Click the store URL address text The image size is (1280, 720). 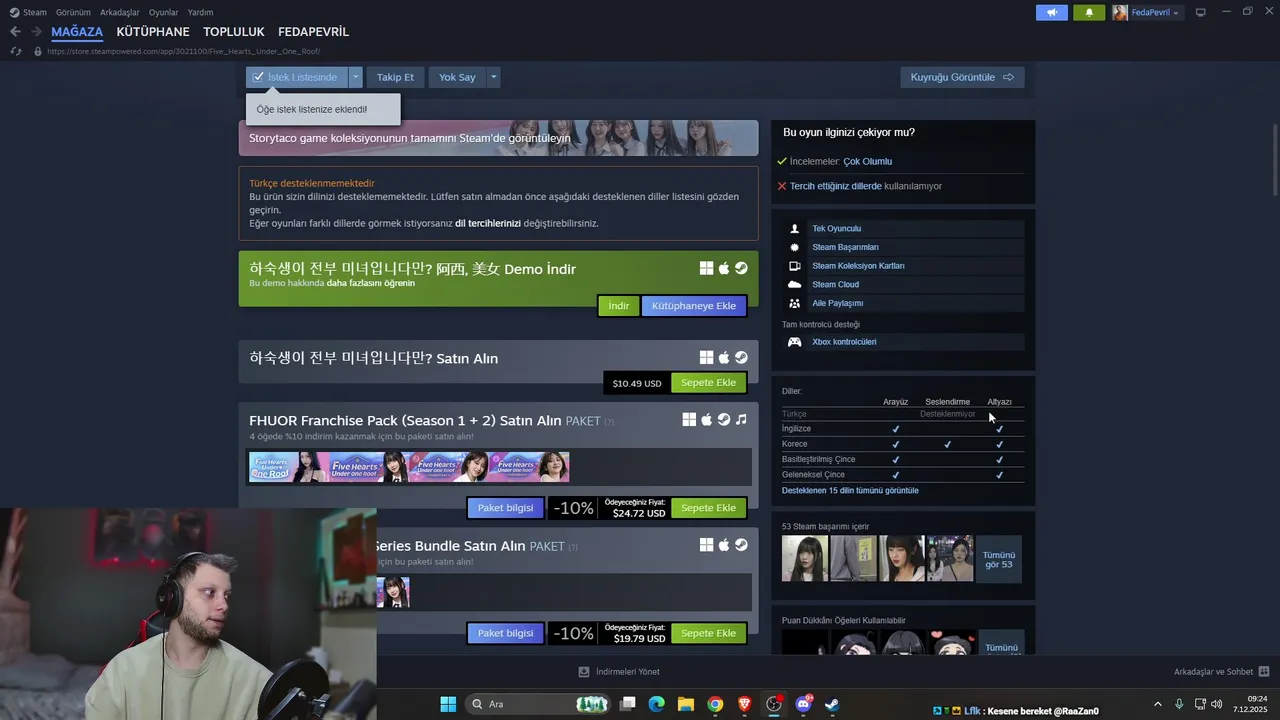(183, 51)
